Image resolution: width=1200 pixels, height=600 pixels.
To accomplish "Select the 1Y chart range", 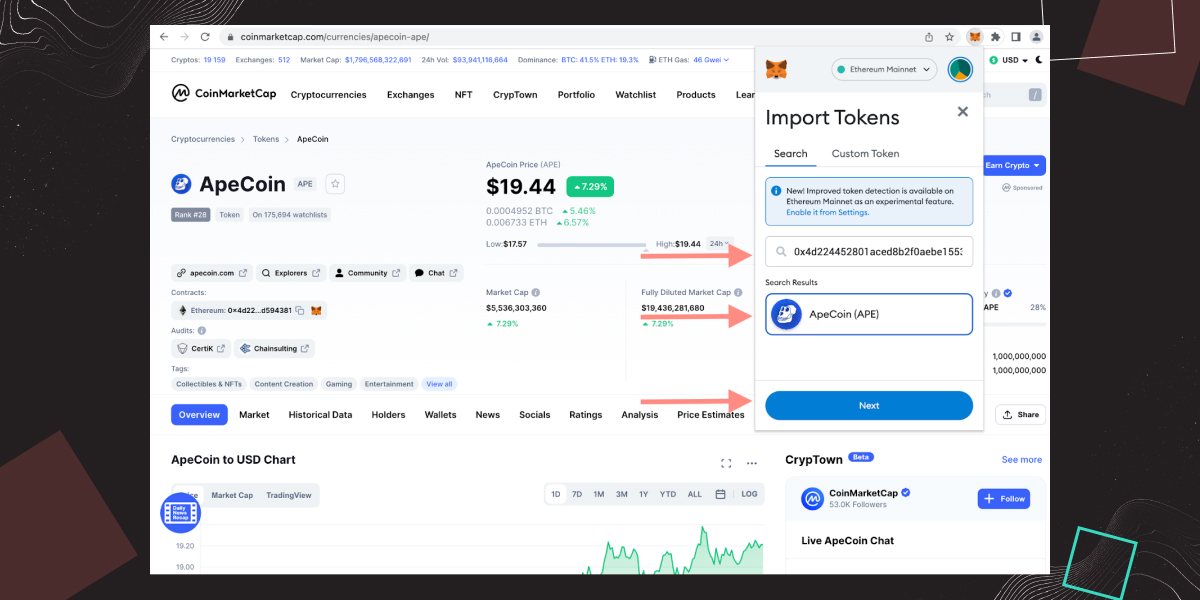I will (x=643, y=494).
